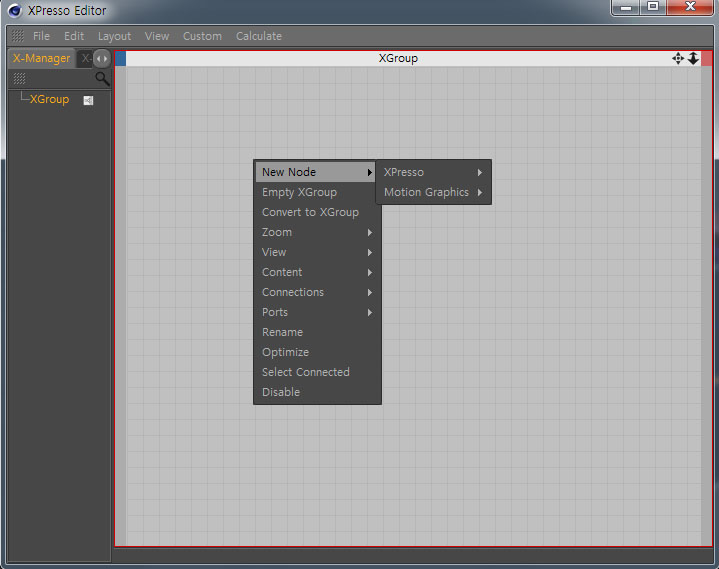Open the Connections submenu entry
The width and height of the screenshot is (719, 569).
tap(317, 292)
